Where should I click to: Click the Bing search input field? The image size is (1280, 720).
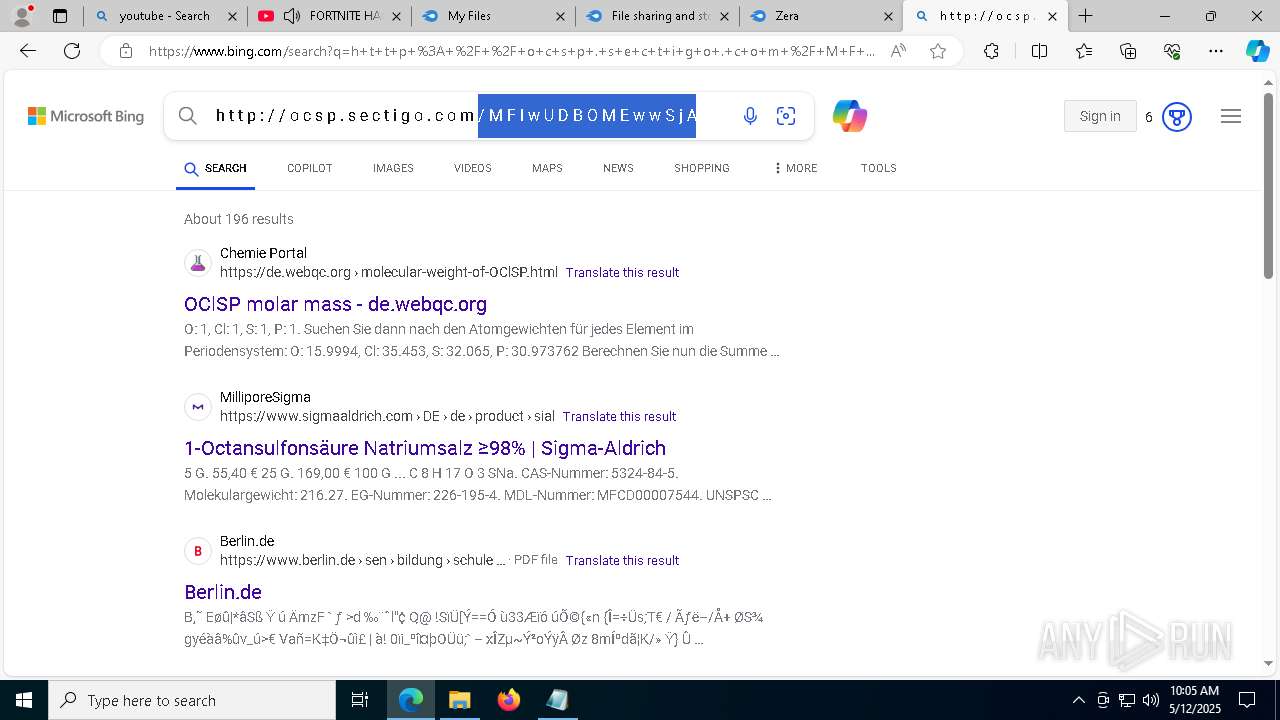pos(455,116)
